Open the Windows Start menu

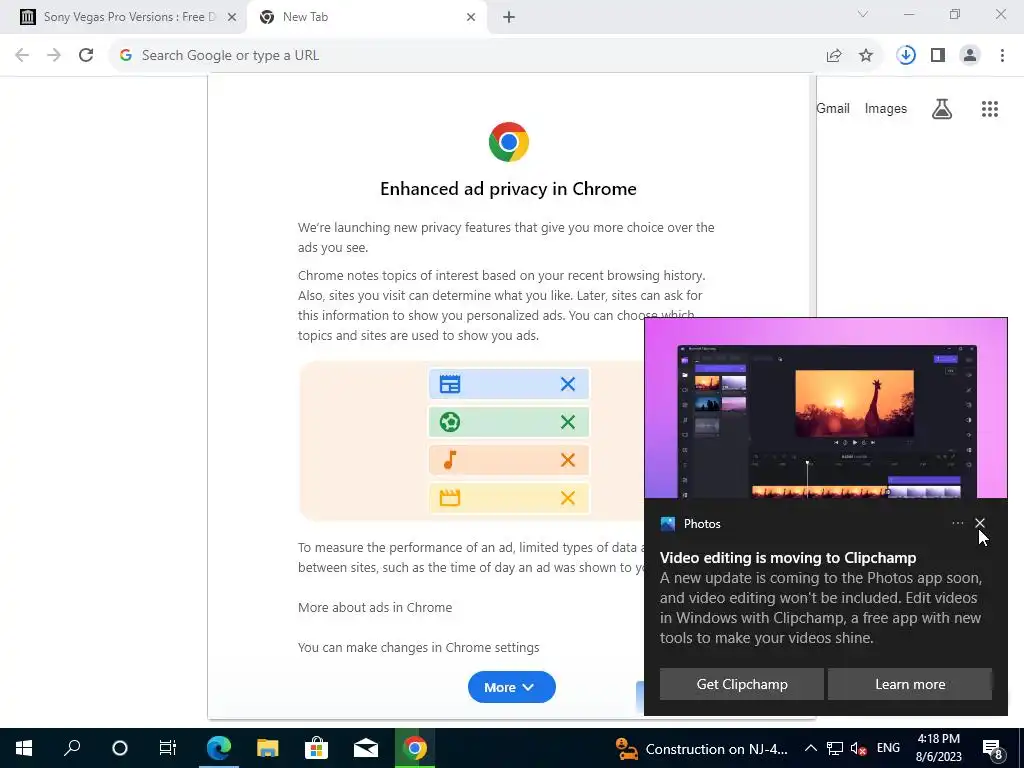click(24, 748)
